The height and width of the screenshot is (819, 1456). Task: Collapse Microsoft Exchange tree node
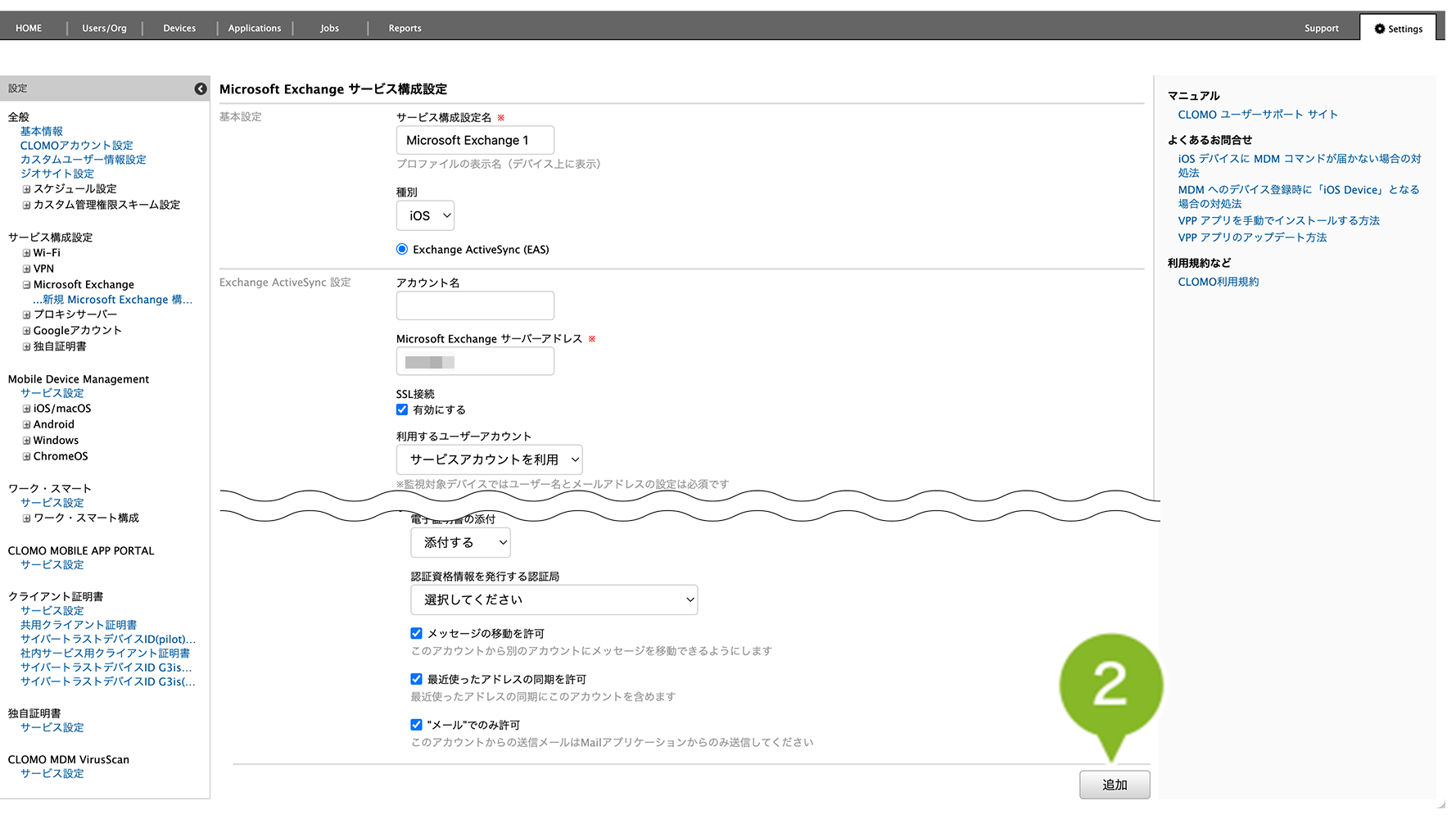coord(26,285)
